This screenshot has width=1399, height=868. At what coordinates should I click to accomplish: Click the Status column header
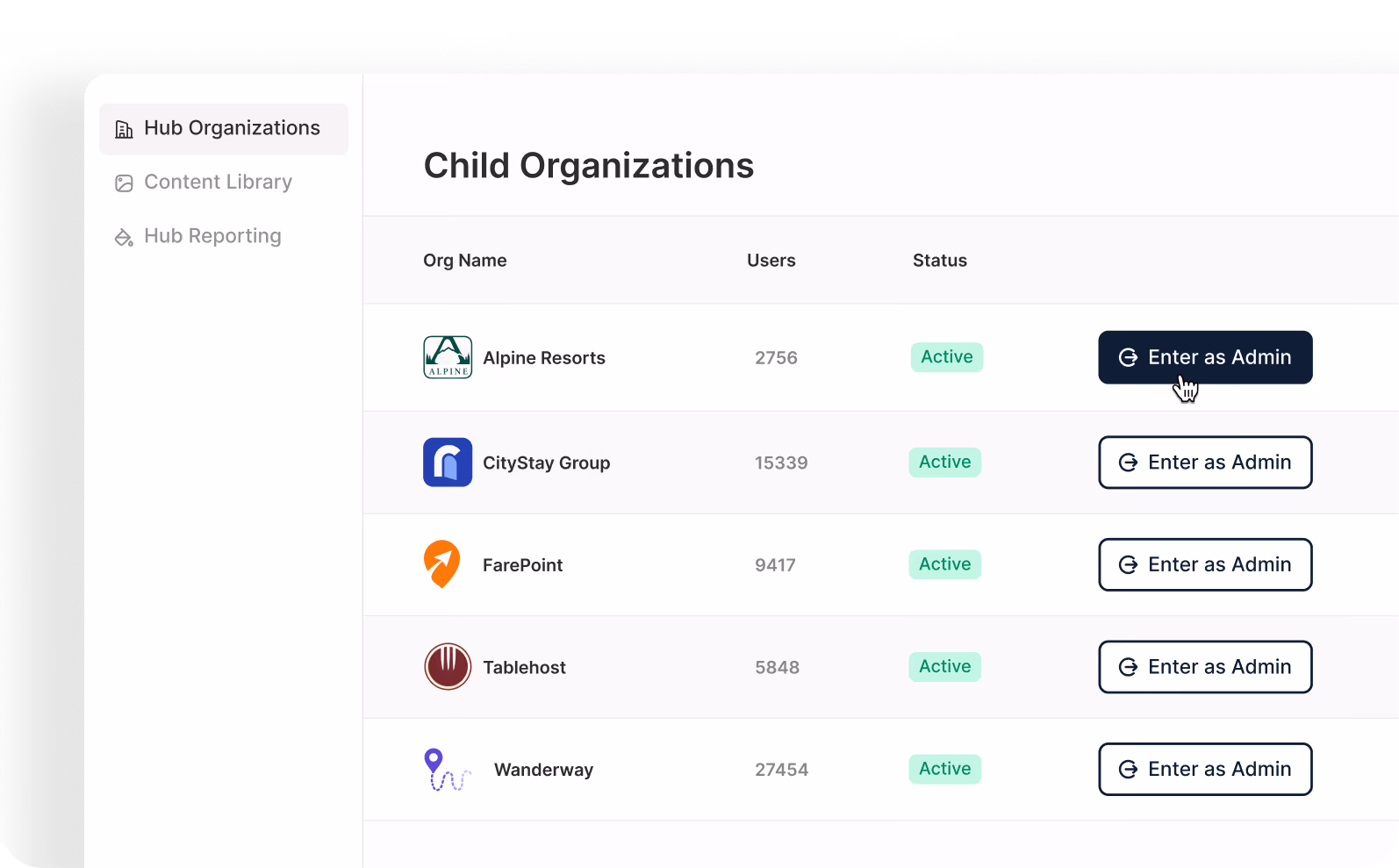[940, 261]
